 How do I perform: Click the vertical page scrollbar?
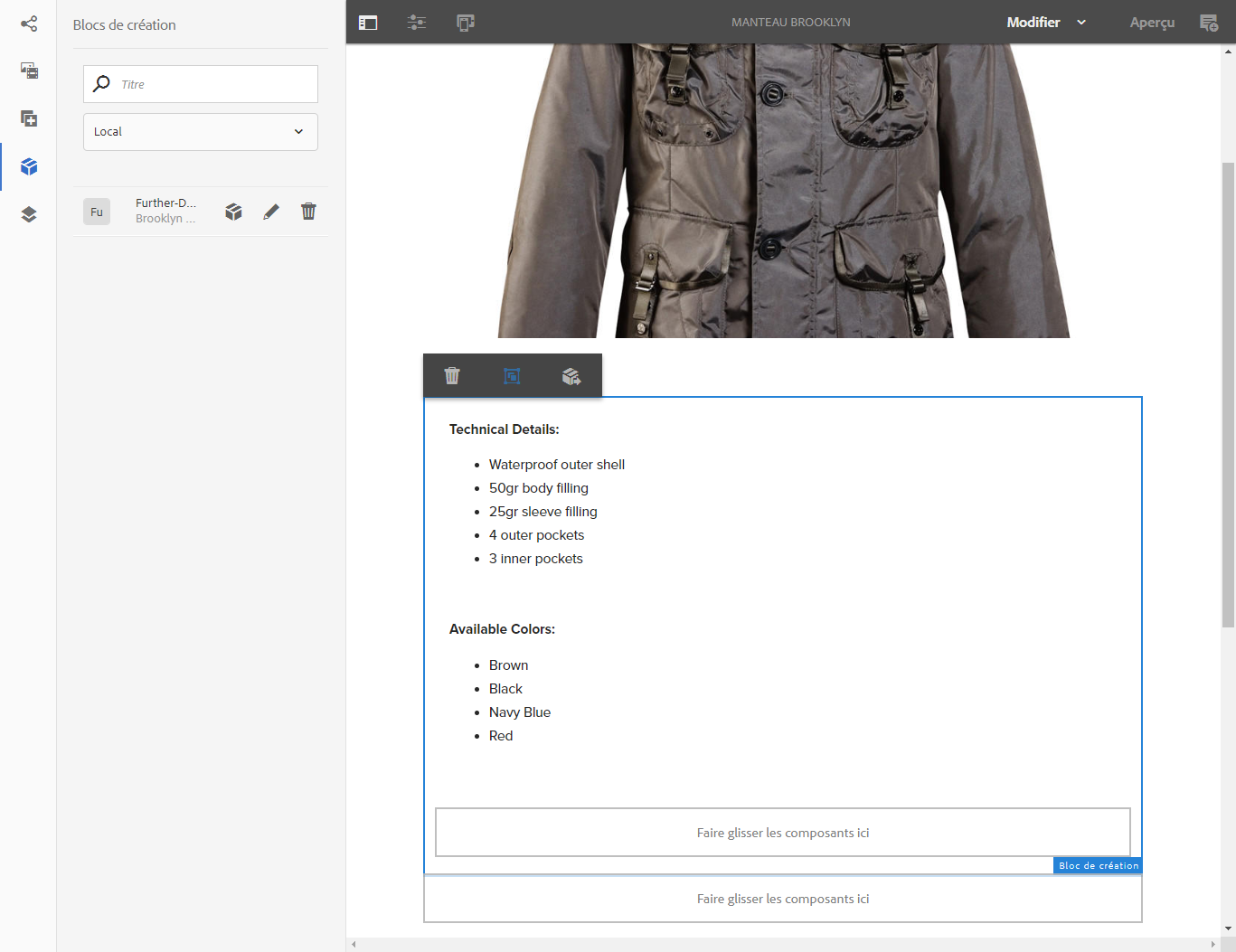(x=1228, y=394)
